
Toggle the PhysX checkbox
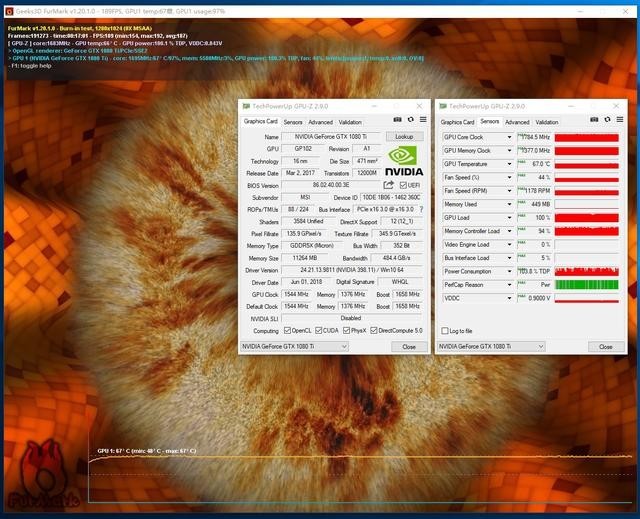click(347, 330)
